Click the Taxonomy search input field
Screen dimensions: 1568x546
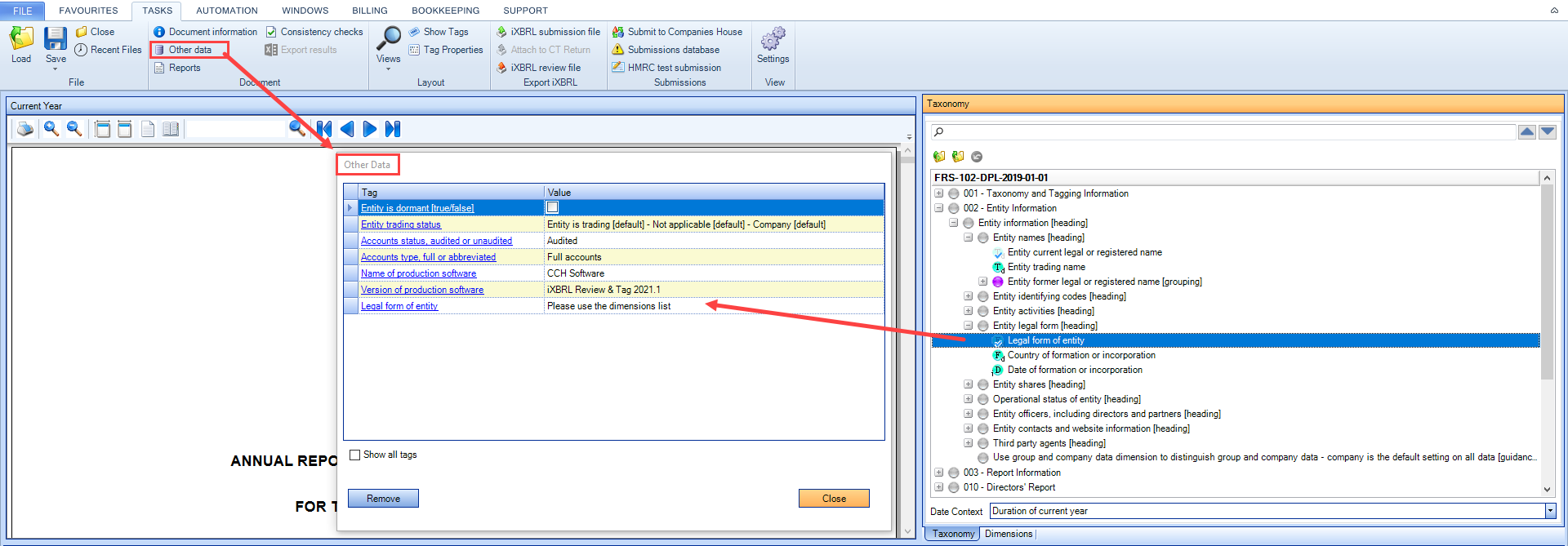(x=1223, y=132)
